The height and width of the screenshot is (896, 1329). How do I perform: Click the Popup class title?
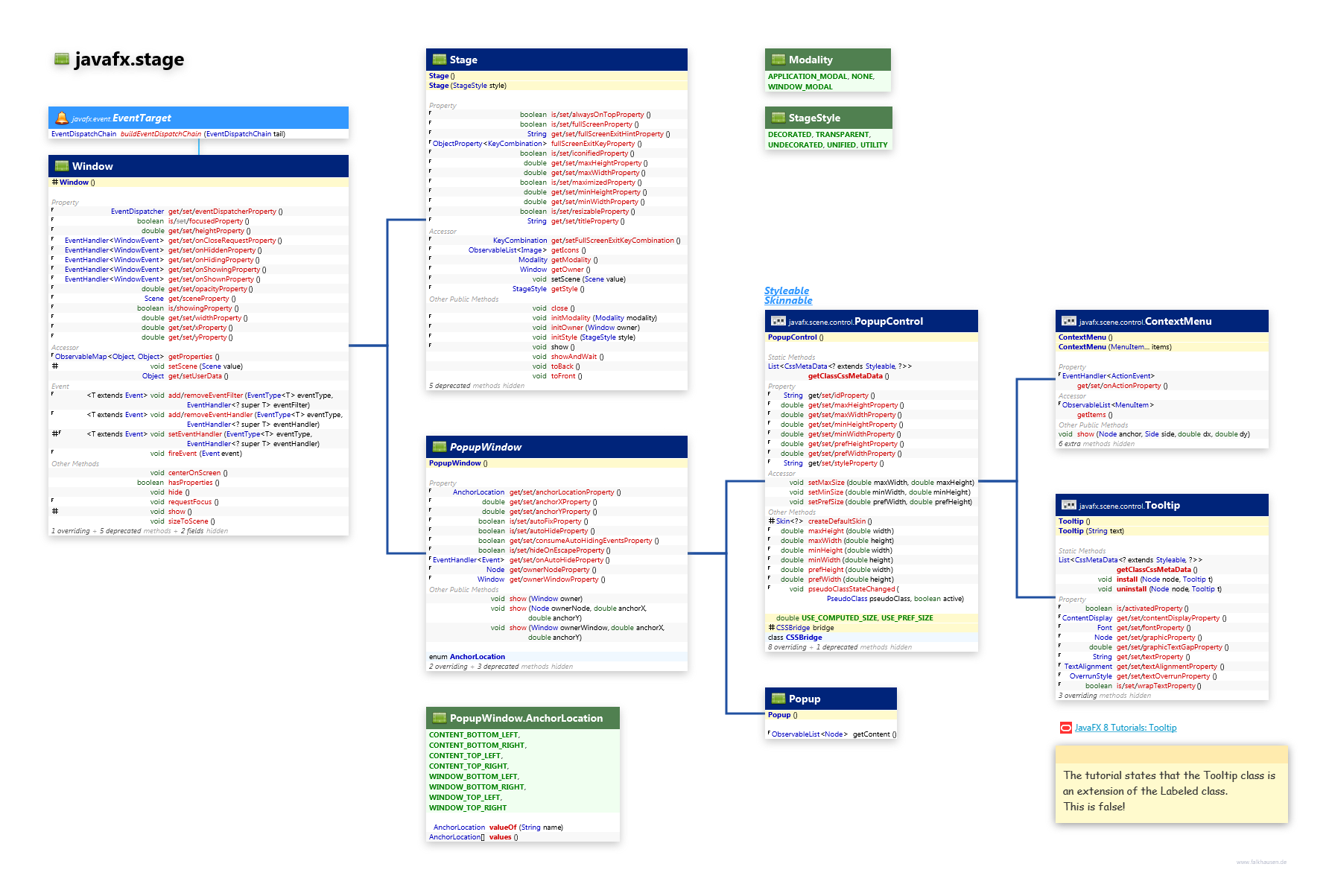click(x=805, y=699)
